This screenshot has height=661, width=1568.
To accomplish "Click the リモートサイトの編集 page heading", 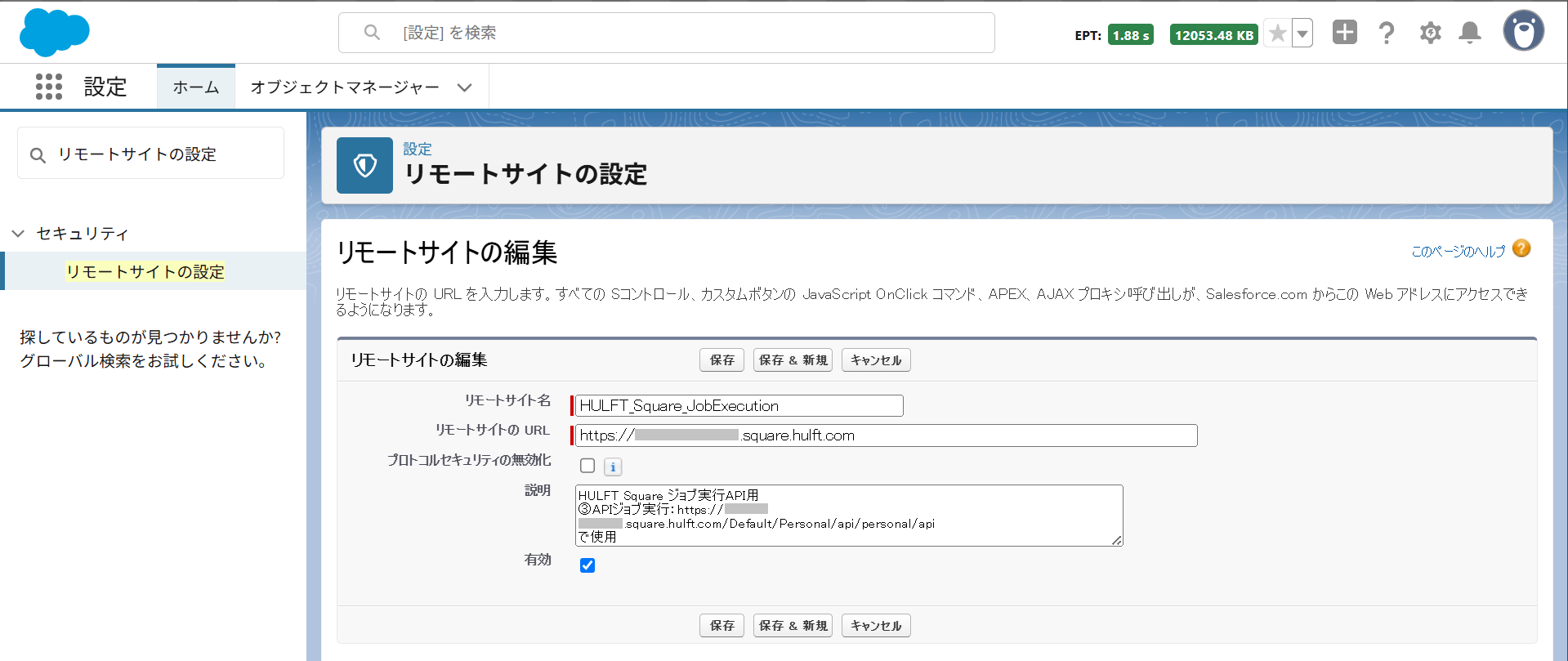I will pos(447,252).
